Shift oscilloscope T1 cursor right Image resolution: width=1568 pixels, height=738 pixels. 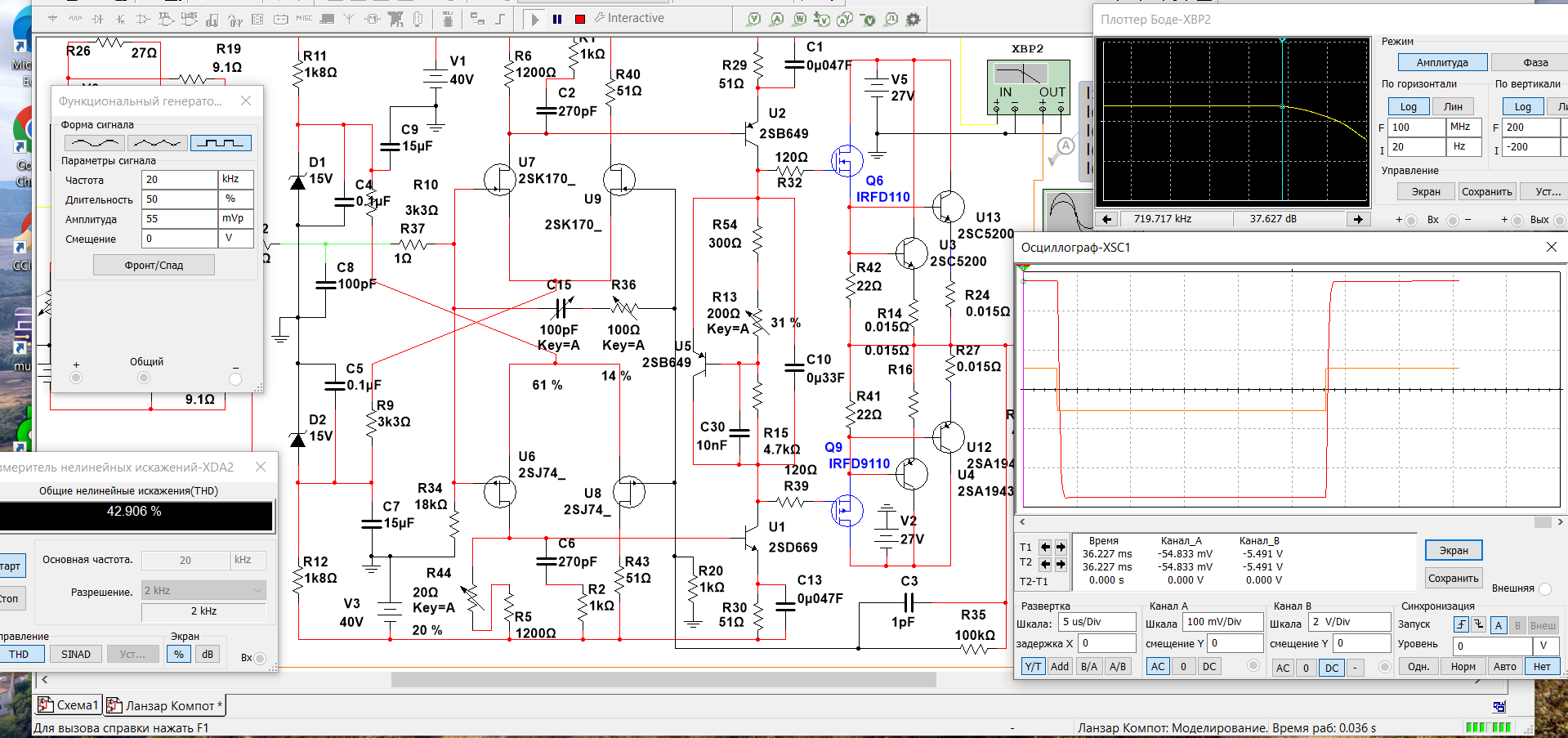[1061, 547]
